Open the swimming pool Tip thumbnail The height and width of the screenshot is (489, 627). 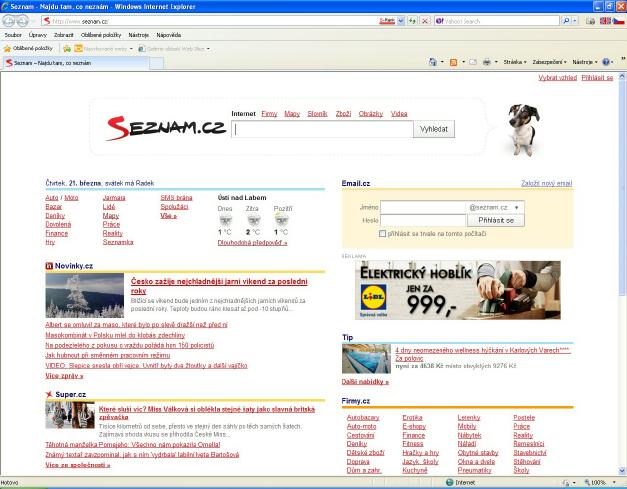click(x=366, y=359)
